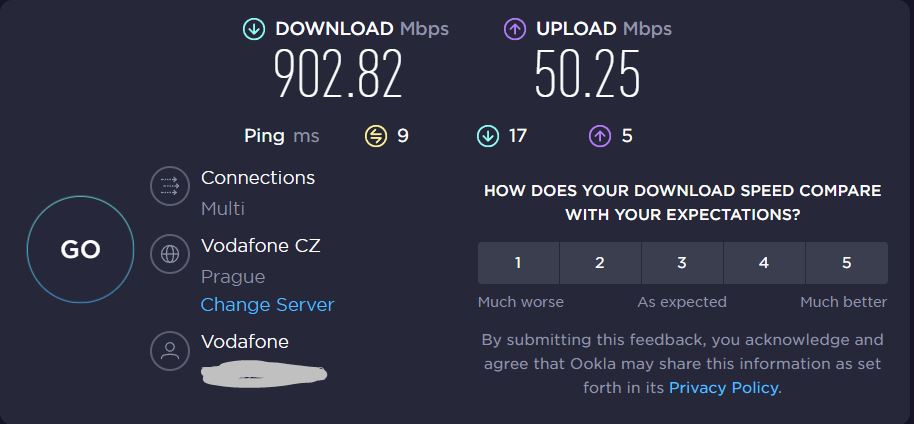
Task: Click the download arrow icon beside DOWNLOAD
Action: pyautogui.click(x=254, y=29)
